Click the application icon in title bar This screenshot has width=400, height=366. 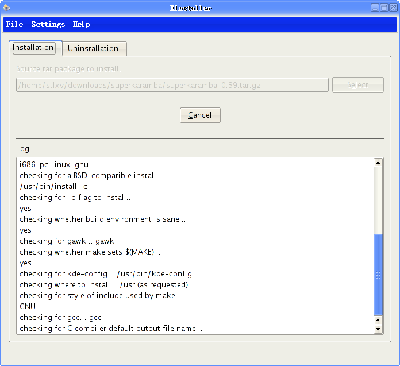click(x=6, y=7)
